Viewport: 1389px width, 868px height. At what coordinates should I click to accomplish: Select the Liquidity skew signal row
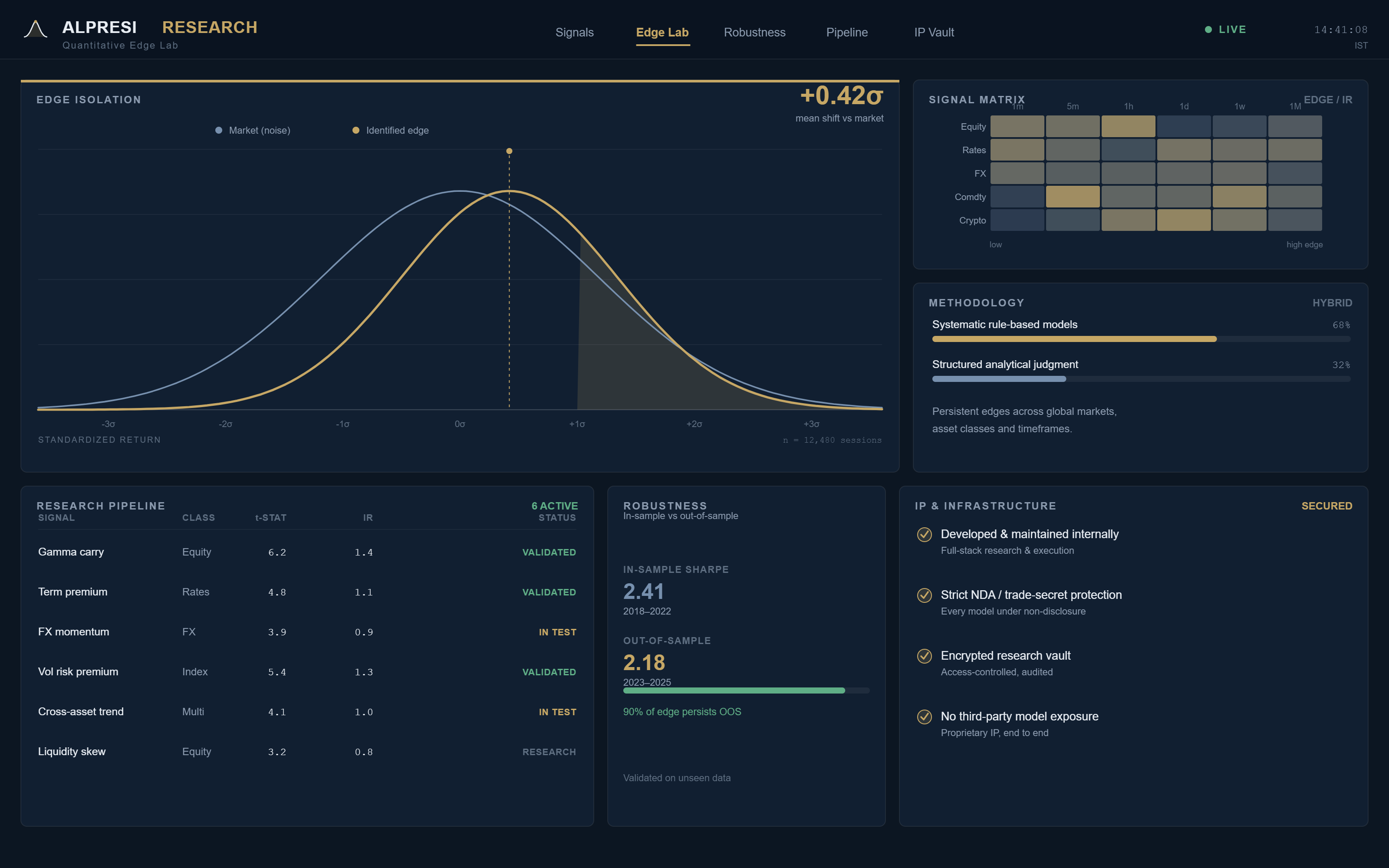point(307,751)
